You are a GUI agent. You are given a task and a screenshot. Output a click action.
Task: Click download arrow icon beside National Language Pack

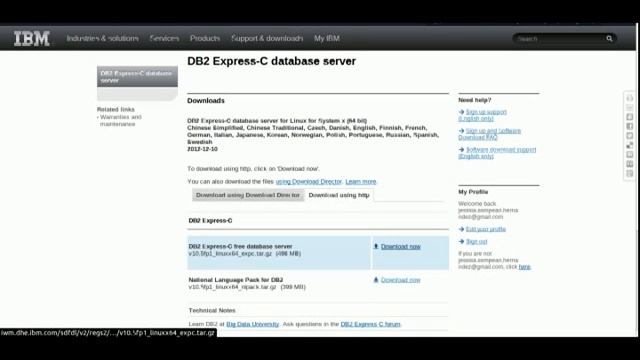(x=376, y=280)
